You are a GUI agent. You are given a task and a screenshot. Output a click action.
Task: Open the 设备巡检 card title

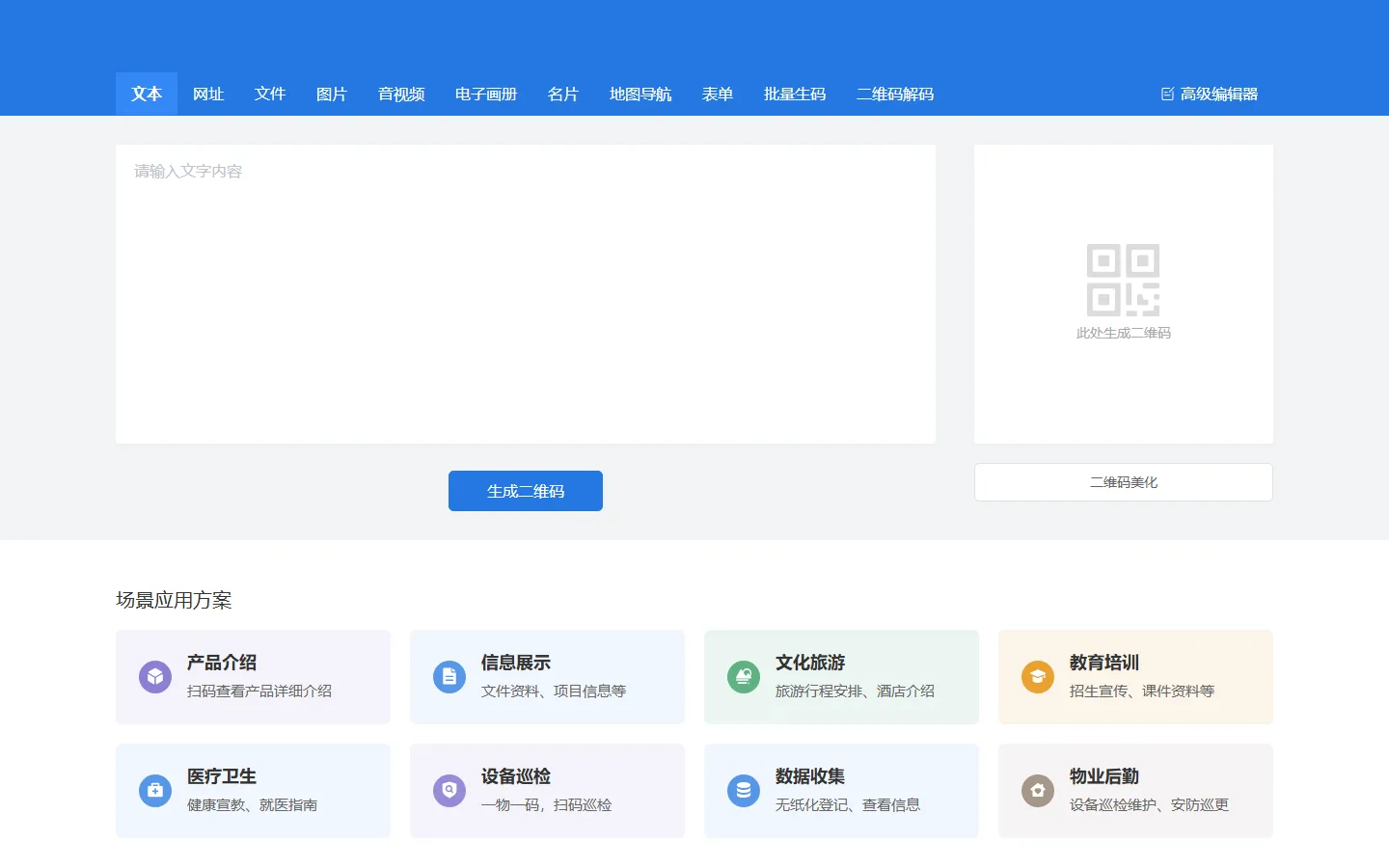coord(516,776)
